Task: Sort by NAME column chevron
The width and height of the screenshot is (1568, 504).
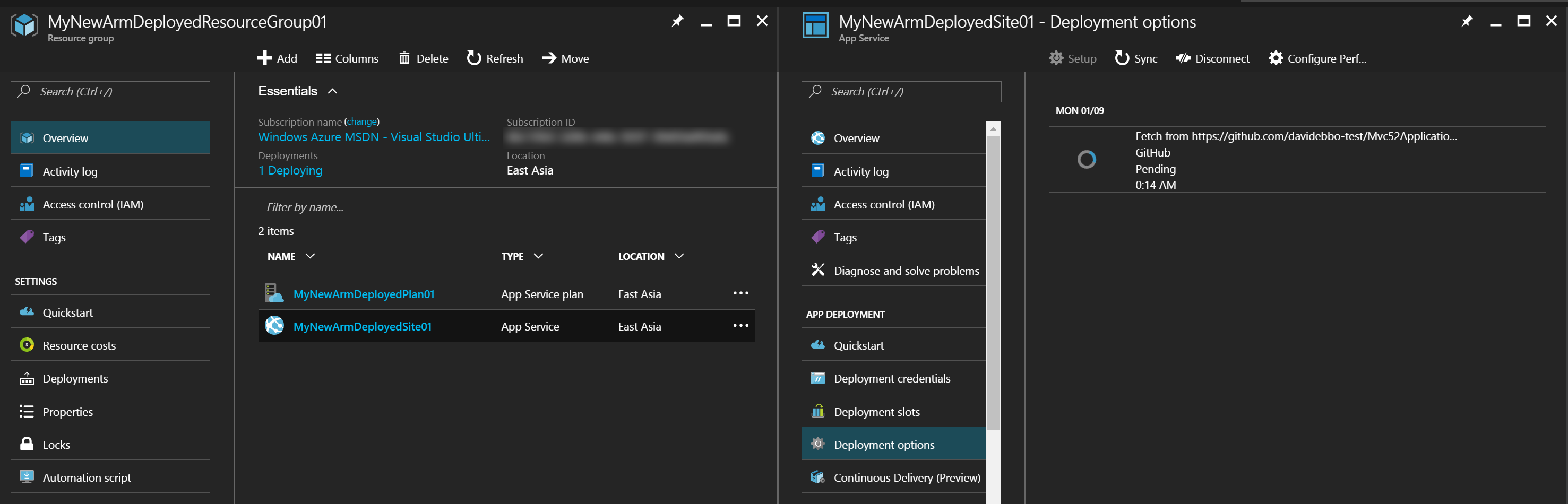Action: point(311,256)
